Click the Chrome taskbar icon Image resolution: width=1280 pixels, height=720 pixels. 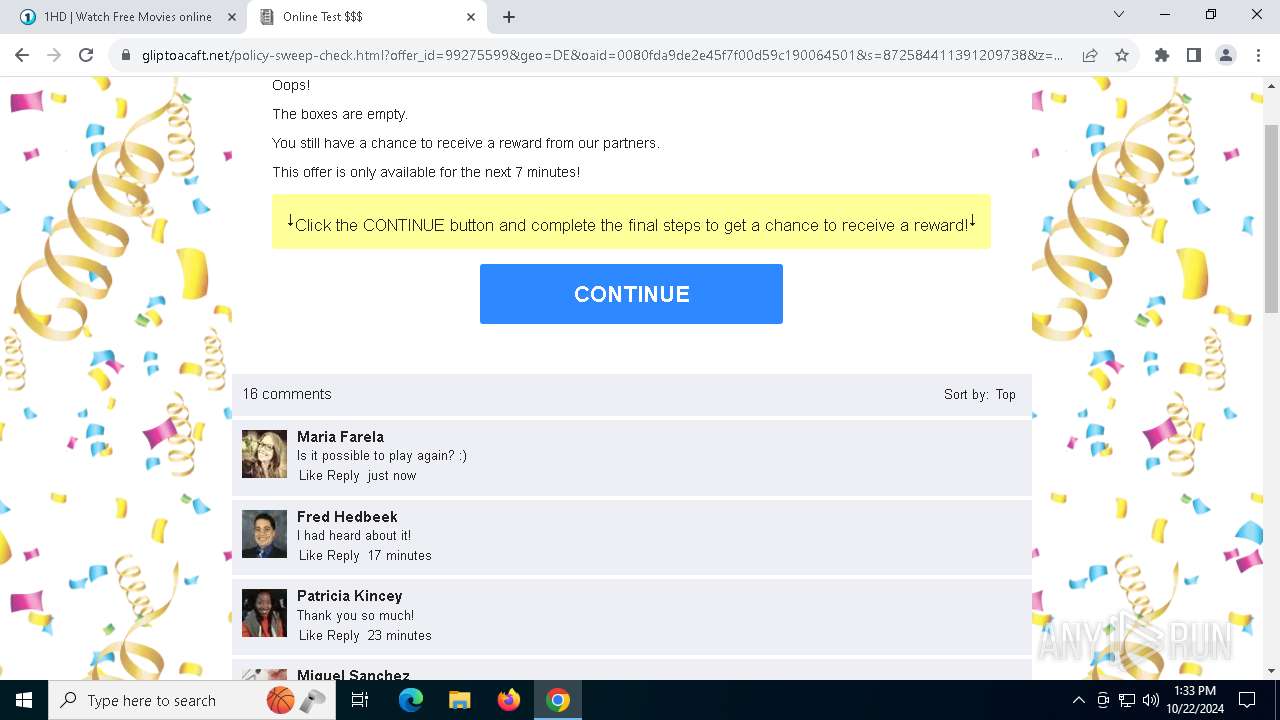pos(558,700)
